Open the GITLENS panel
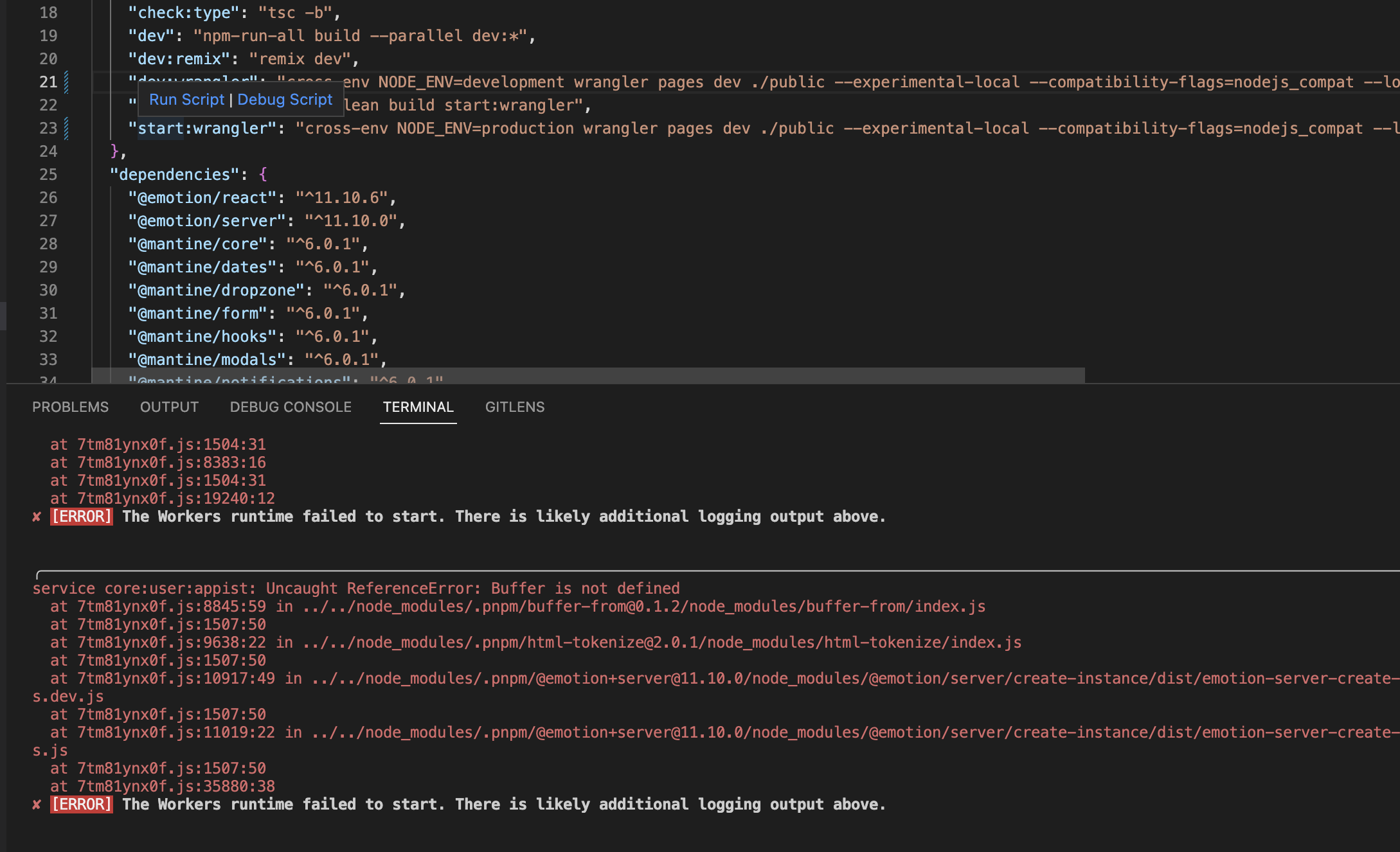 pos(514,407)
